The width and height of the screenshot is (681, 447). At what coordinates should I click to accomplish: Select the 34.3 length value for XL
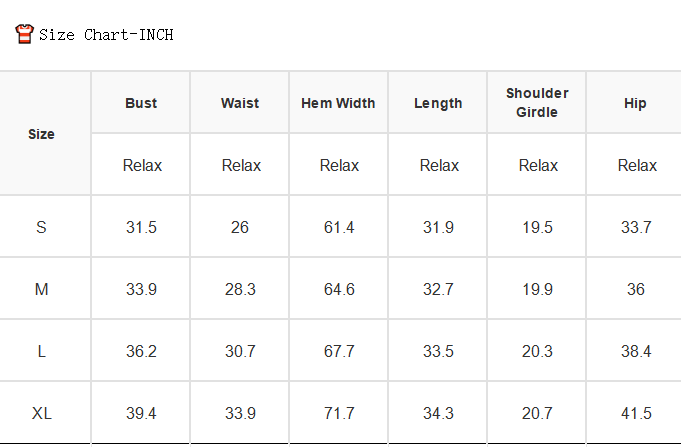pos(438,413)
